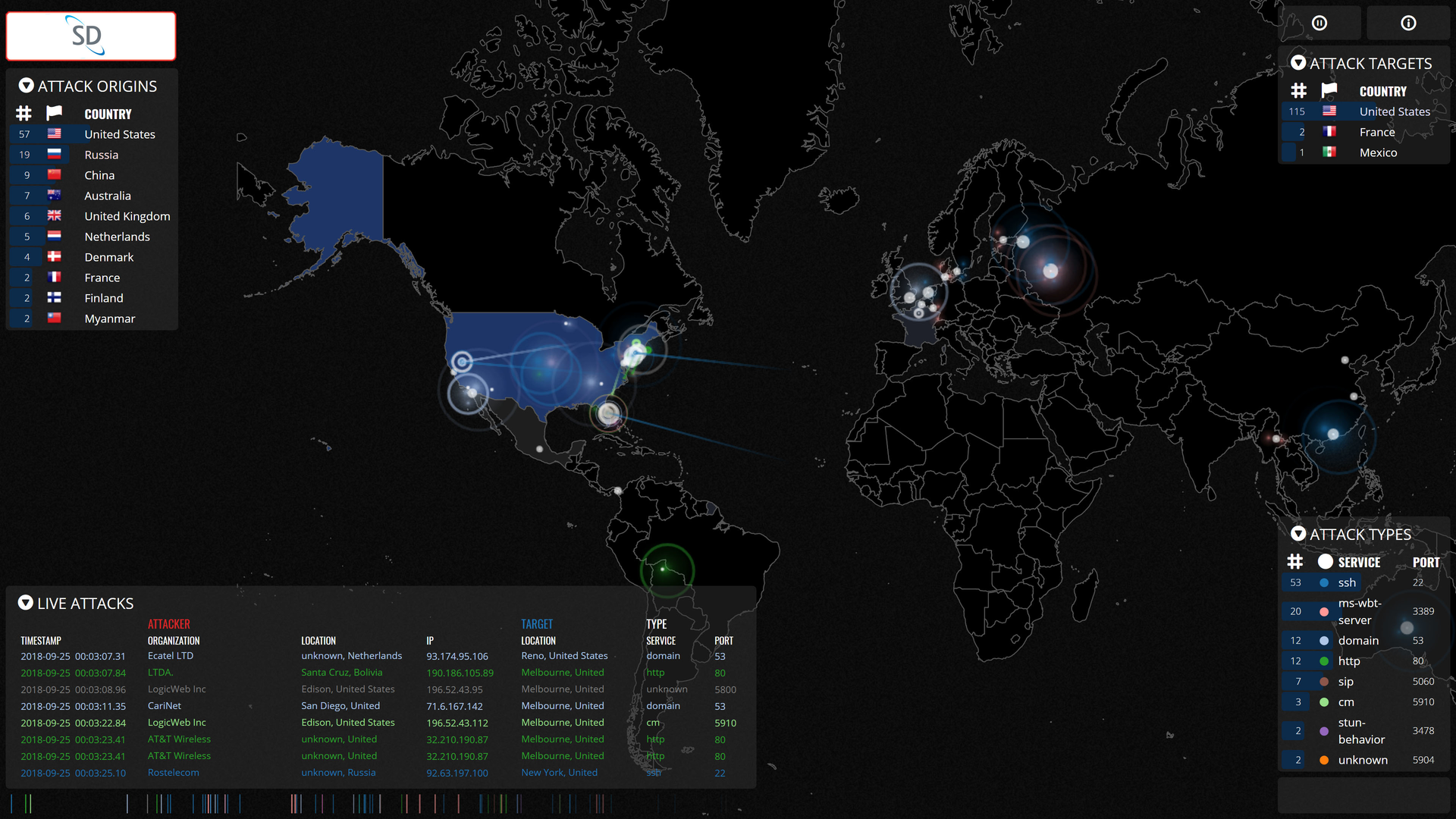
Task: Click the circle service icon in Attack Types header
Action: click(x=1325, y=562)
